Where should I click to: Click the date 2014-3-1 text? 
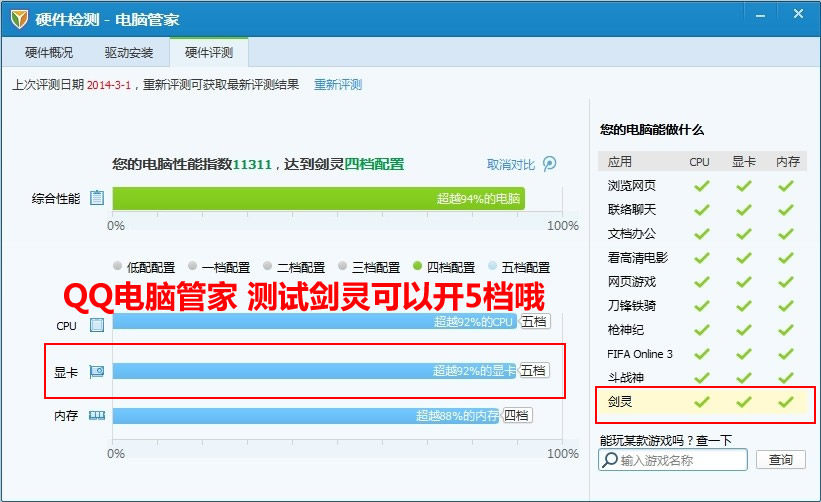[x=109, y=85]
